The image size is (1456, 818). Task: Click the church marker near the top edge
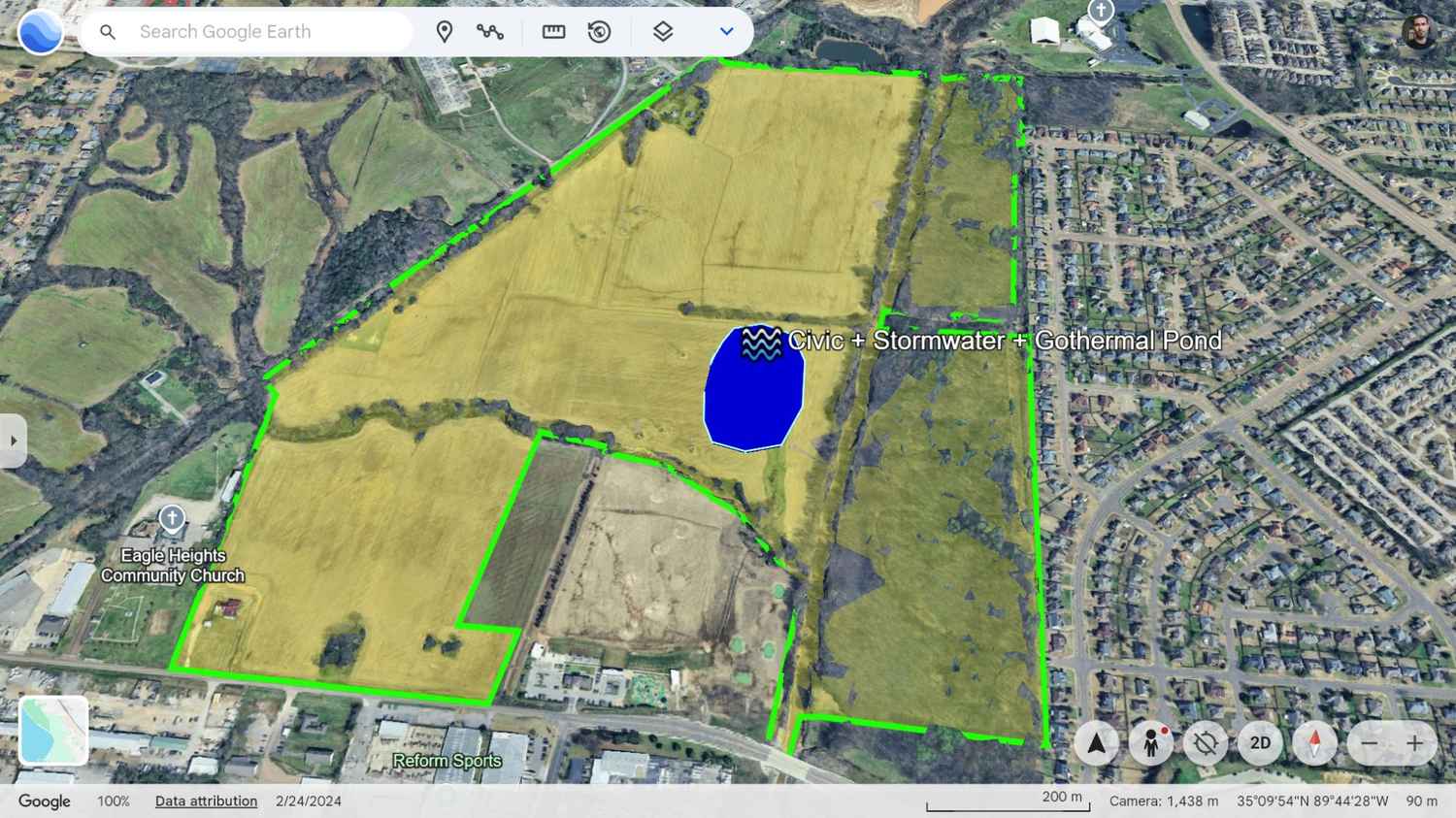[x=1100, y=11]
